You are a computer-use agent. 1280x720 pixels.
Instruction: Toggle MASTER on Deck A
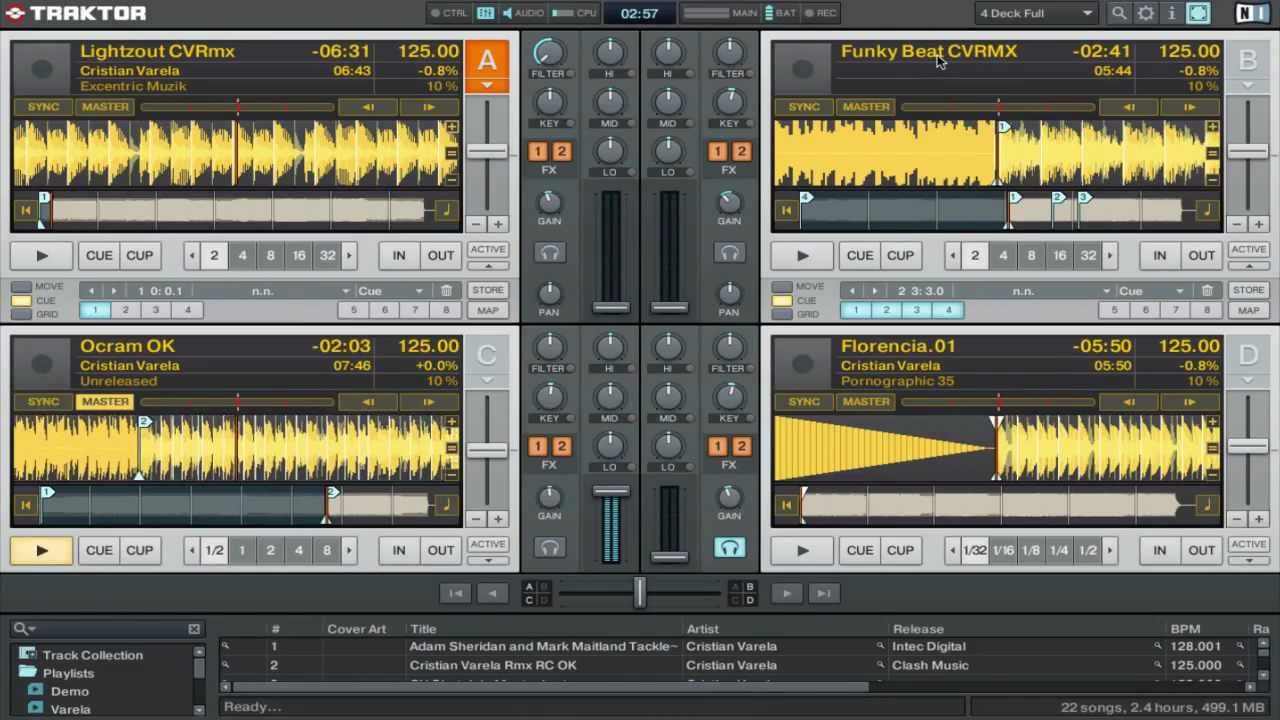tap(105, 107)
